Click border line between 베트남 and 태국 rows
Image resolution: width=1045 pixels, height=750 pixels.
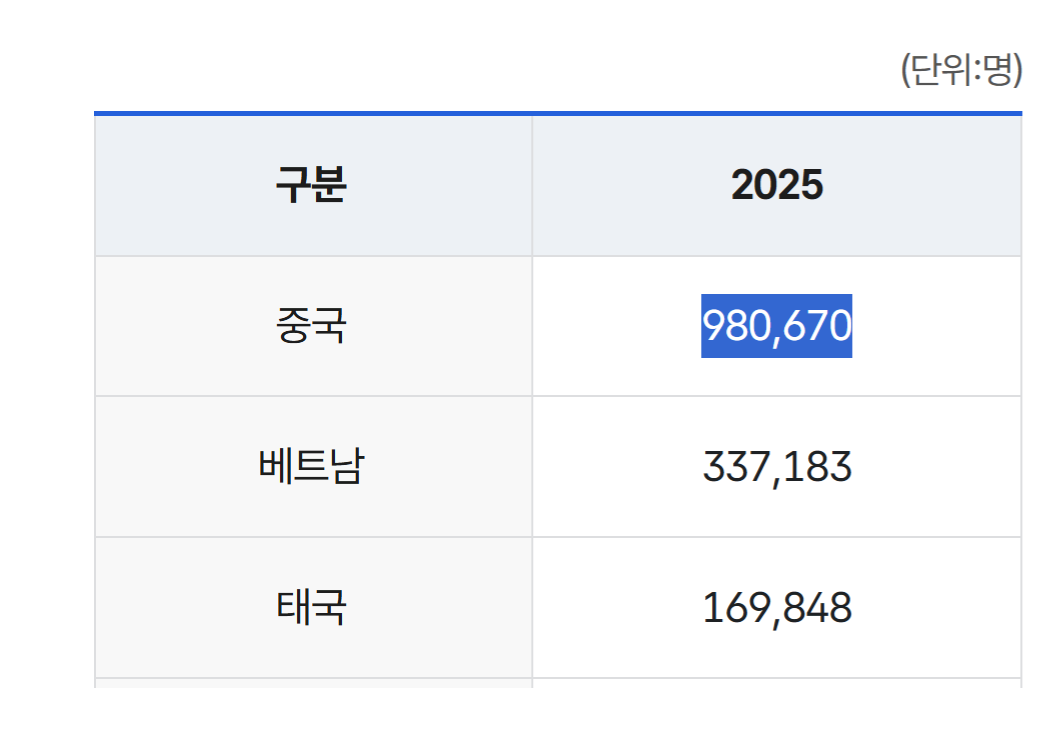[558, 537]
